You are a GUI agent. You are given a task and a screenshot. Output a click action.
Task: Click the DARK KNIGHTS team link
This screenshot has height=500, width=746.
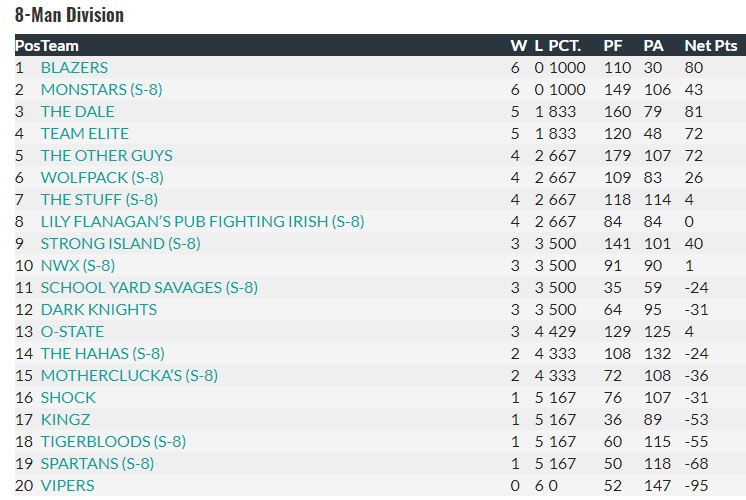point(98,309)
